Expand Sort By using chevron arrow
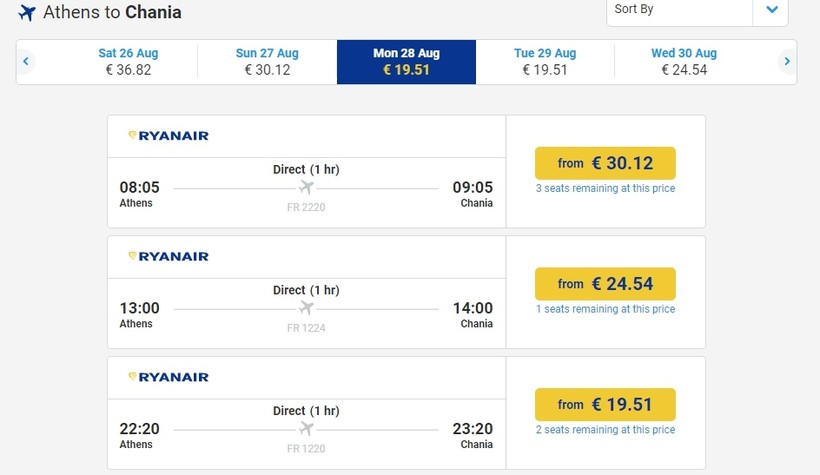This screenshot has width=820, height=475. tap(771, 10)
